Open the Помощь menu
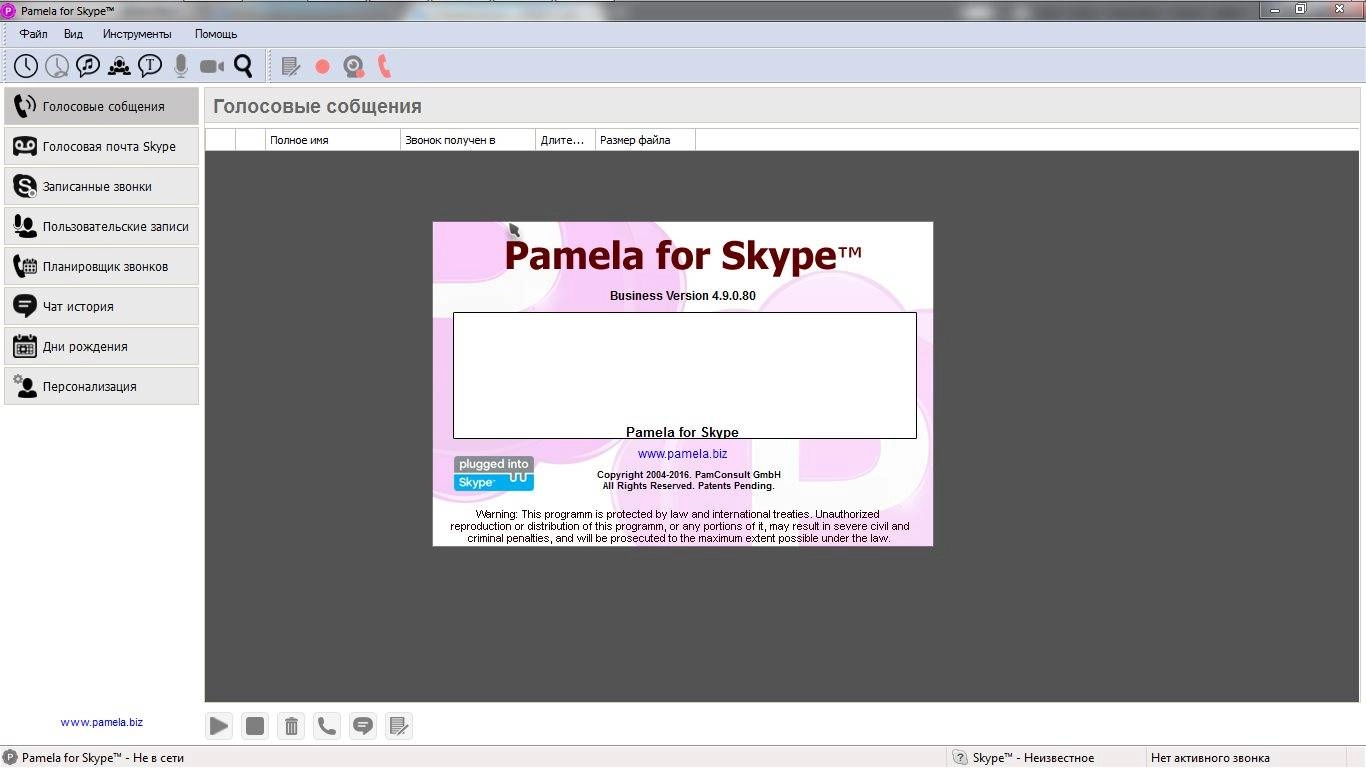 (x=216, y=34)
